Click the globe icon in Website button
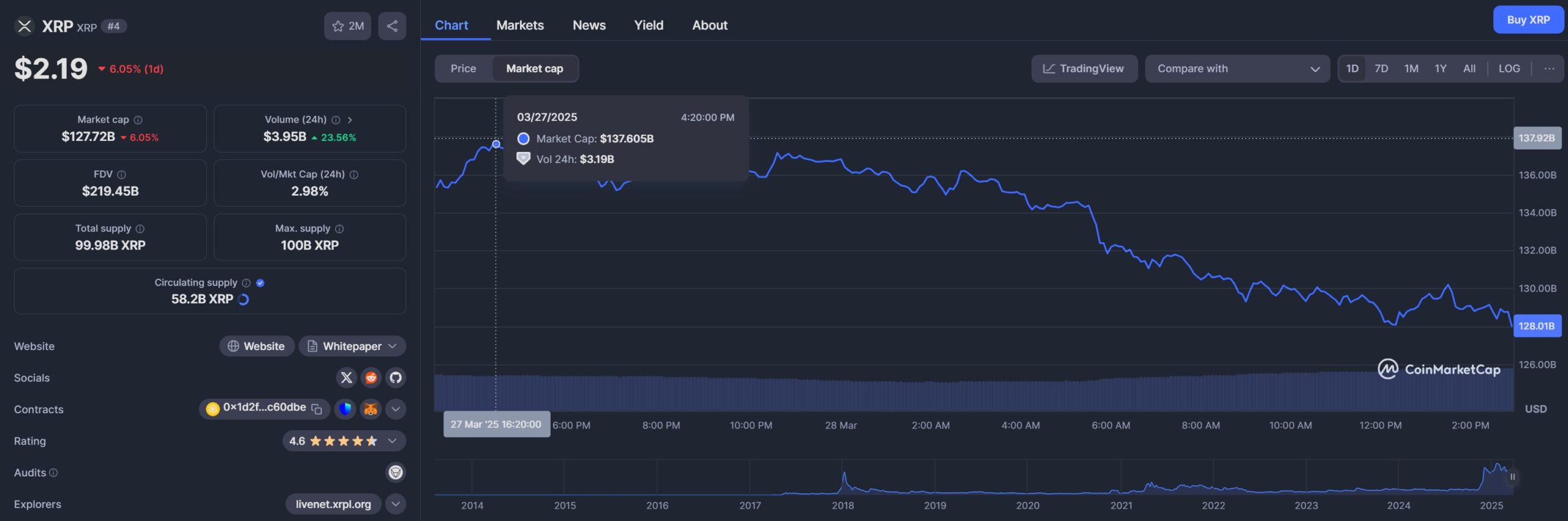 tap(233, 346)
